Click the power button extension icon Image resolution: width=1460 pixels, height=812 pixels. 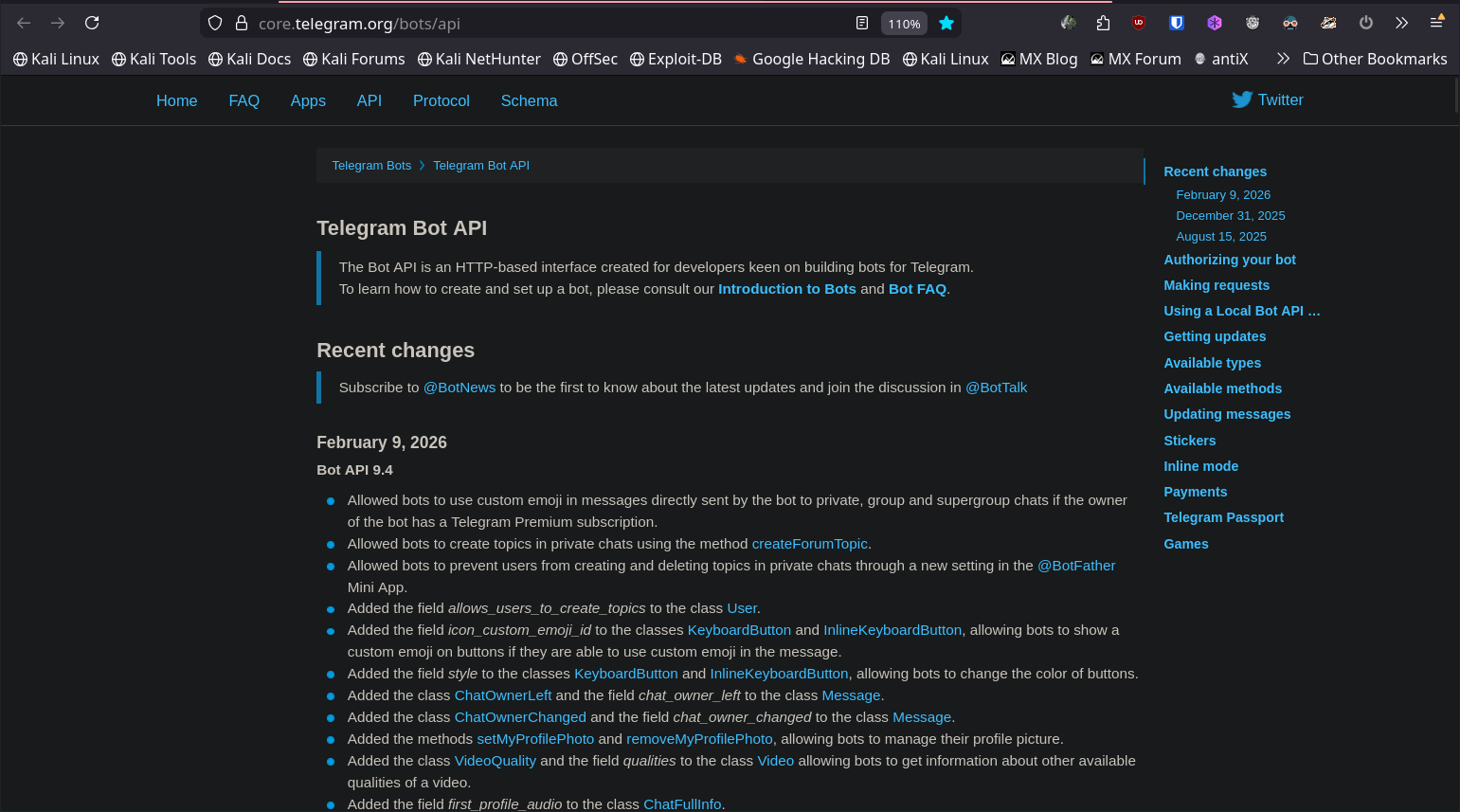tap(1365, 23)
